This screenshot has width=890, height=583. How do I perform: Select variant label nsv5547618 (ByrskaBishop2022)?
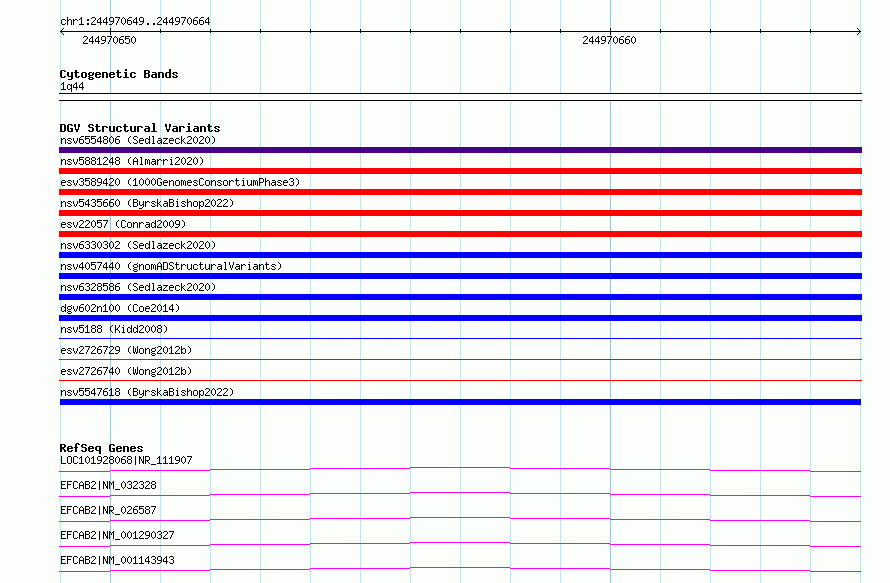(147, 392)
